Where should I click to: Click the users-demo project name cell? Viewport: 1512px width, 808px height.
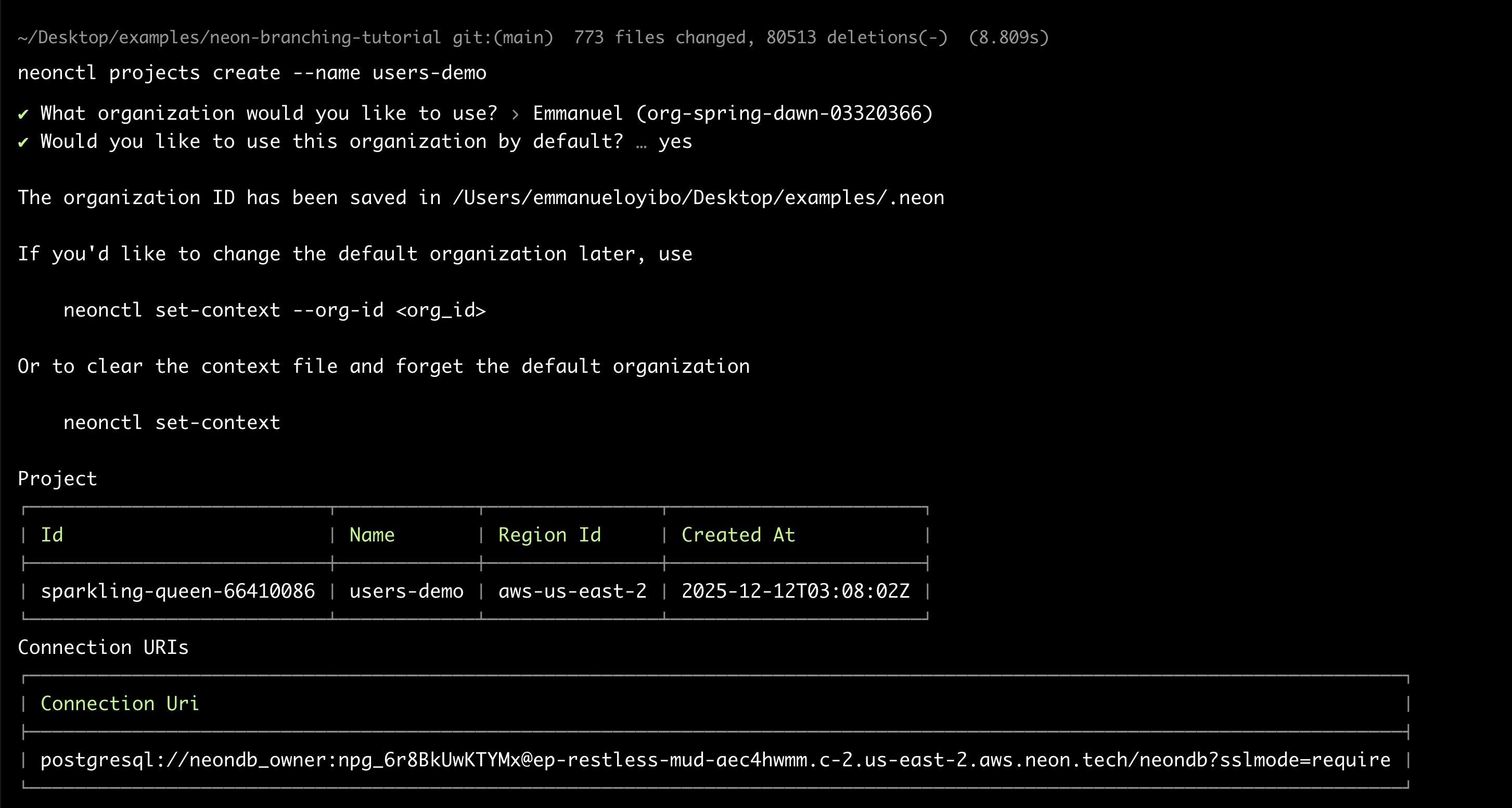point(406,591)
